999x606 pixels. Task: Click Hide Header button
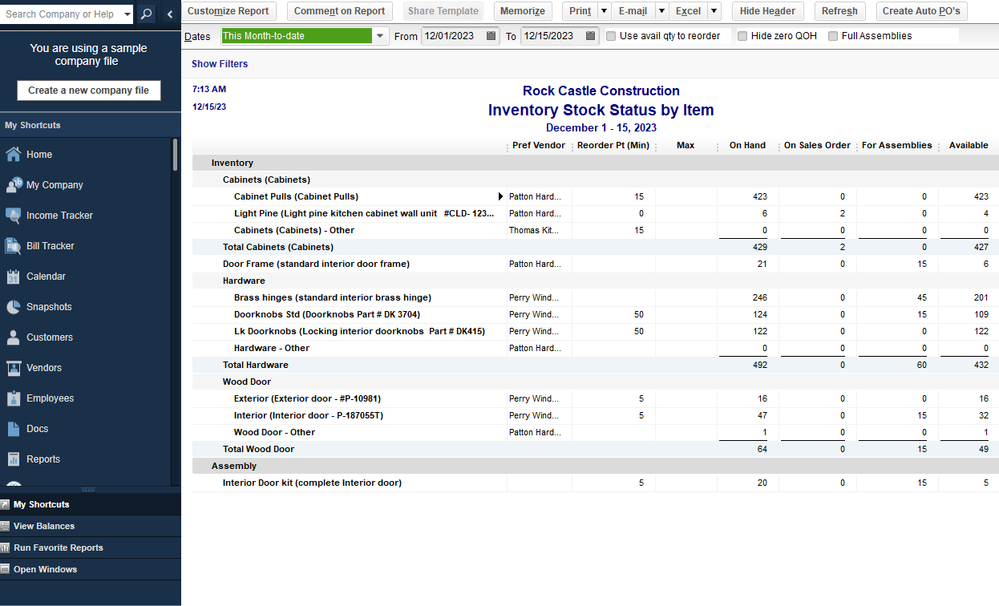[767, 11]
